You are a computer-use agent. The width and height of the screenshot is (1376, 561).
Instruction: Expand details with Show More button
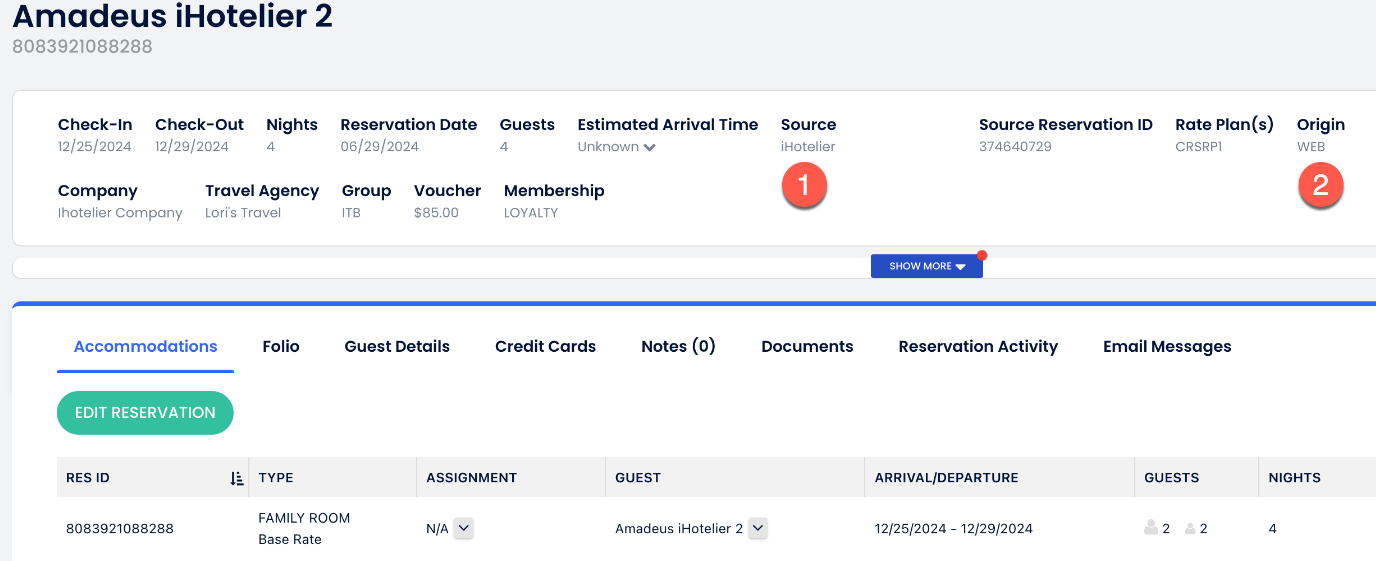pos(926,266)
